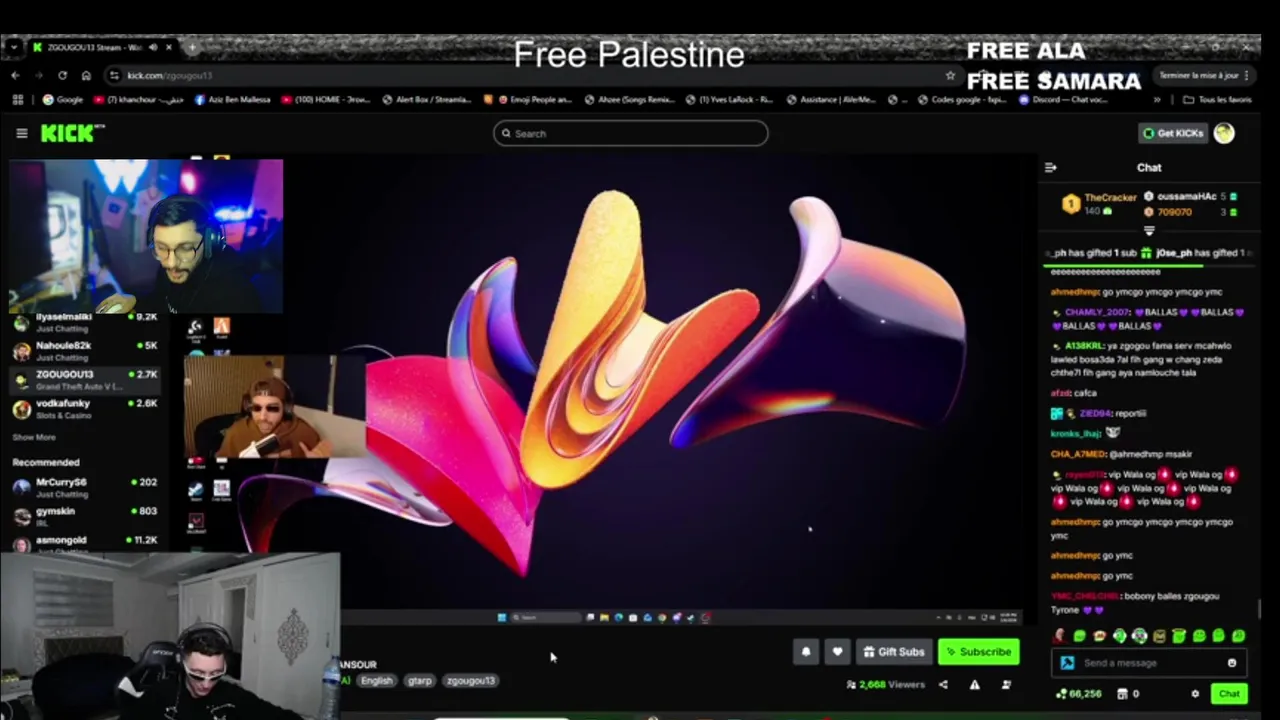Click kronks_lhaj username in chat

tap(1076, 433)
